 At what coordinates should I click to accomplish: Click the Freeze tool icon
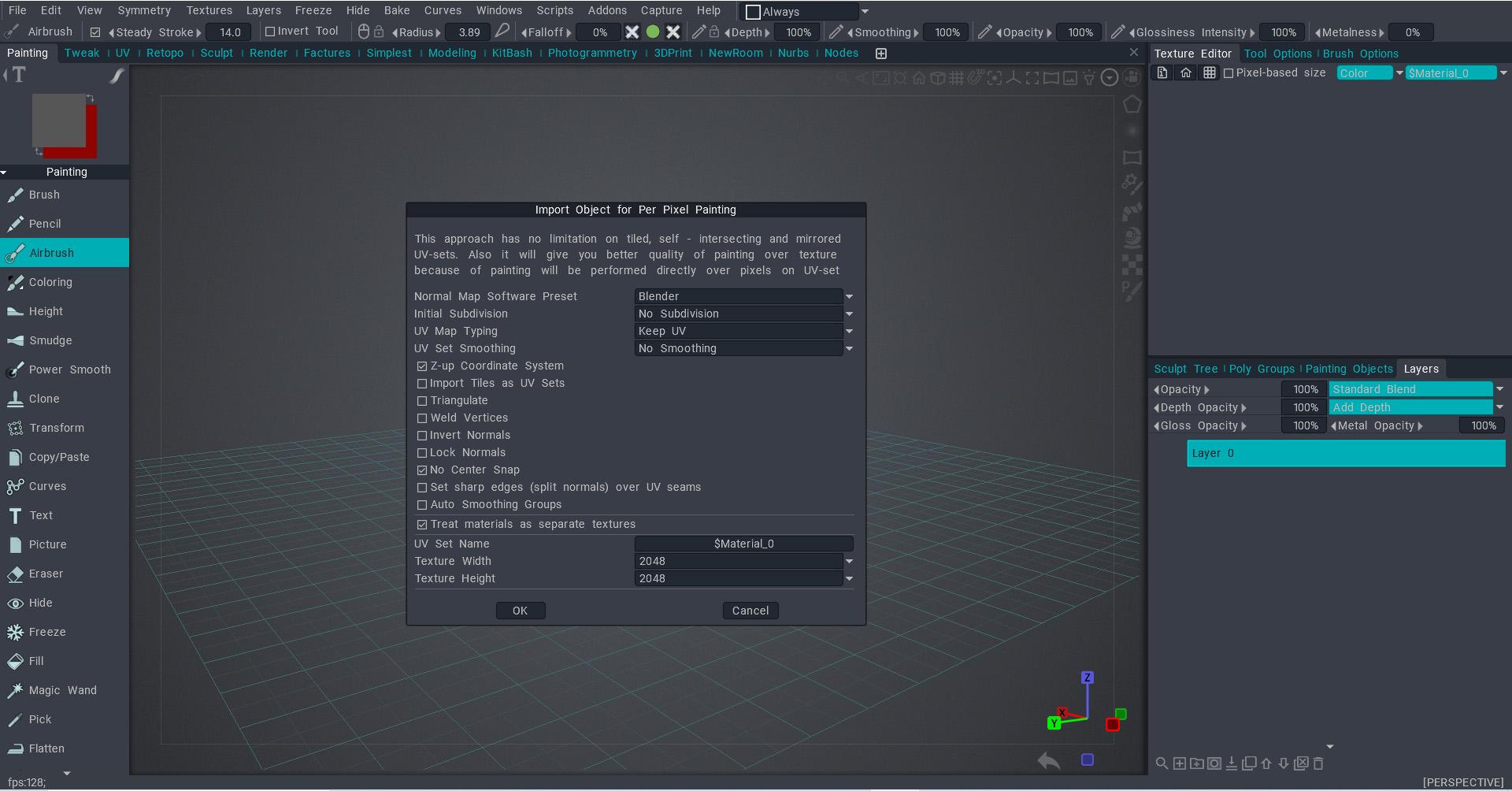click(15, 632)
